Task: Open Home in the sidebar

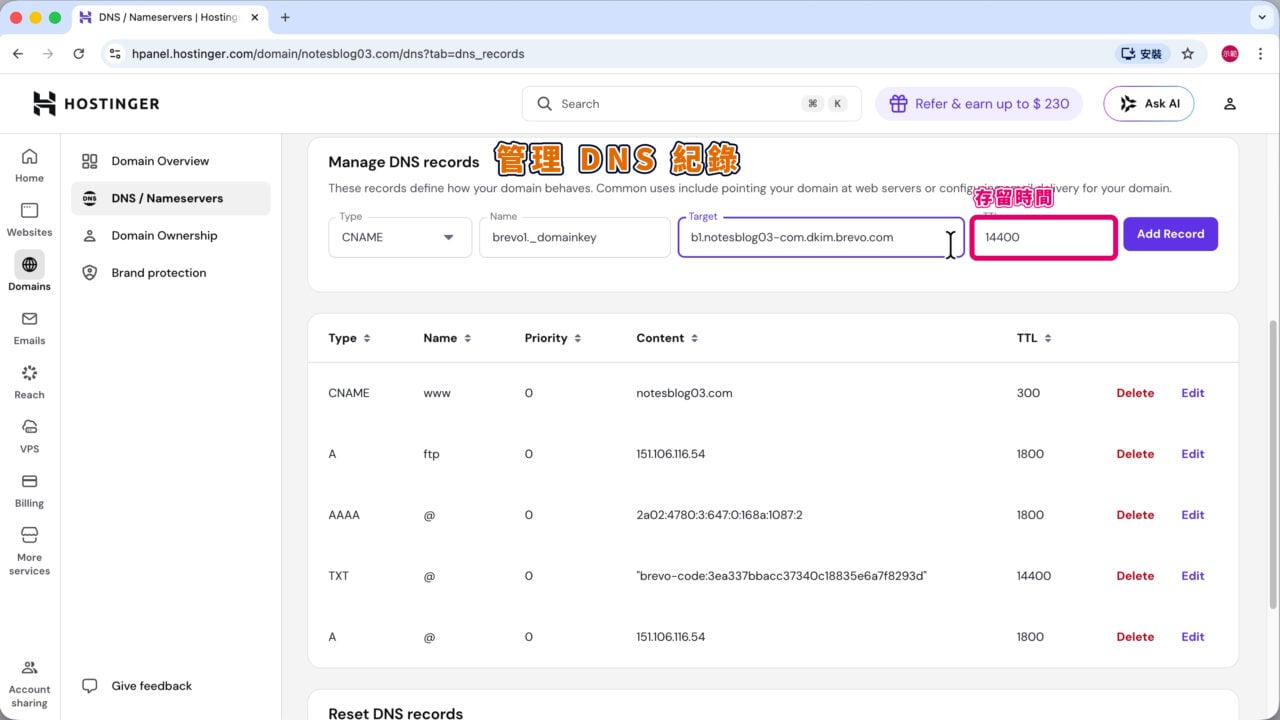Action: pos(29,165)
